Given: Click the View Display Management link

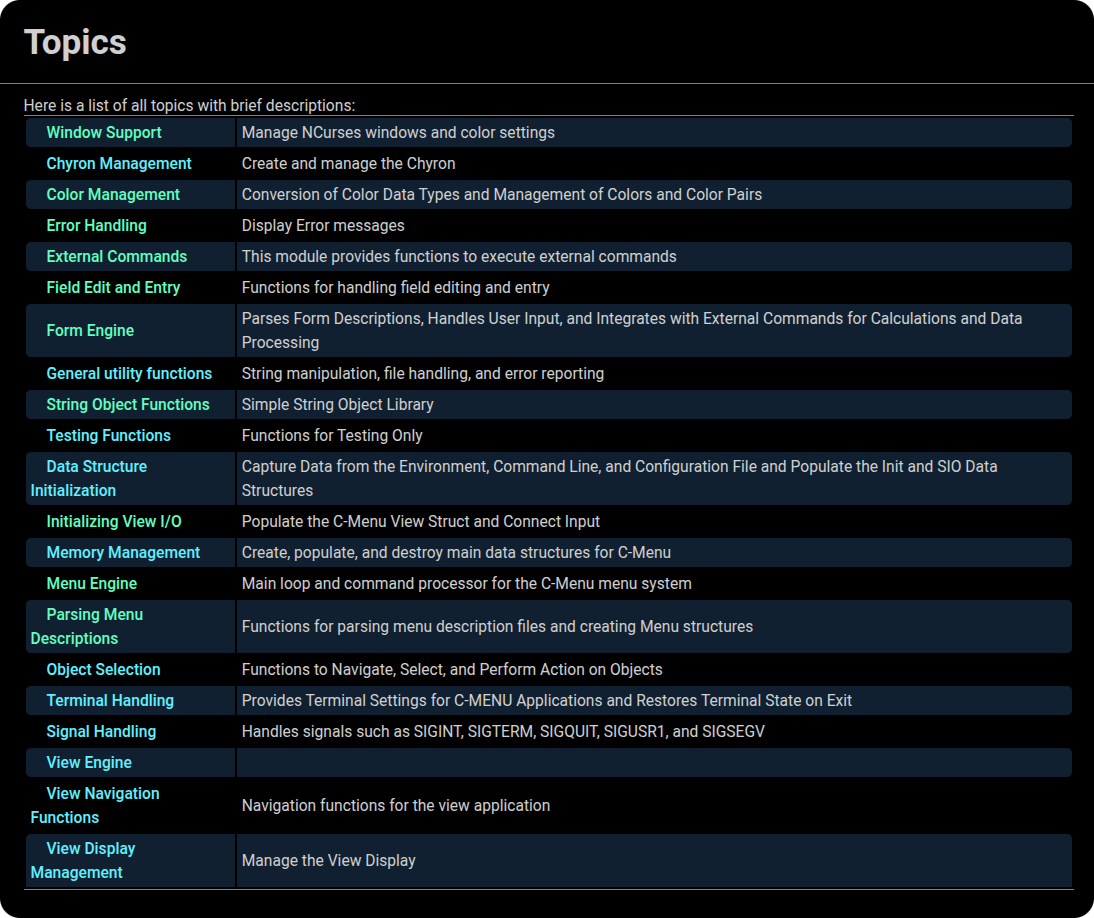Looking at the screenshot, I should 90,848.
